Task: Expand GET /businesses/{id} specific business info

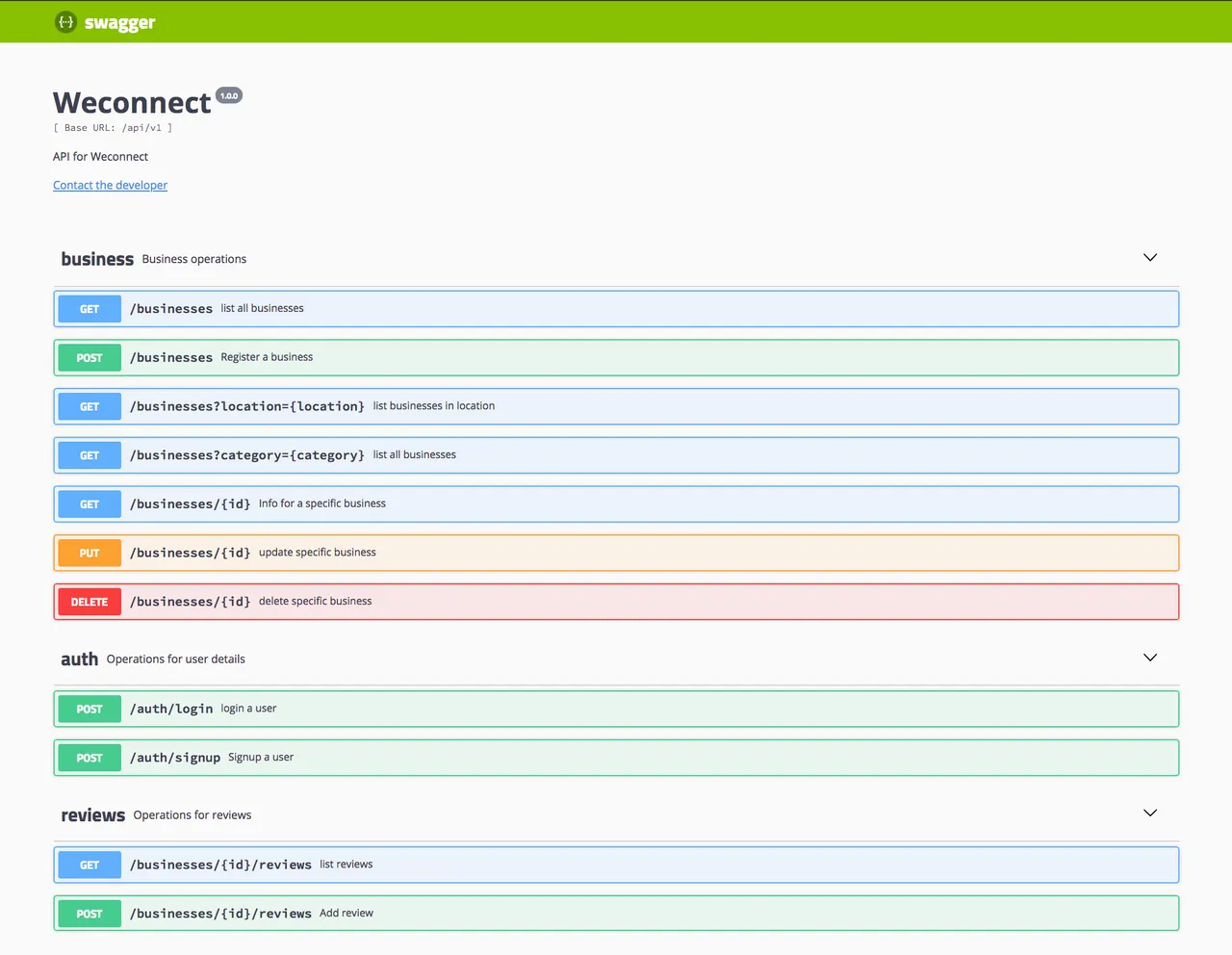Action: 616,503
